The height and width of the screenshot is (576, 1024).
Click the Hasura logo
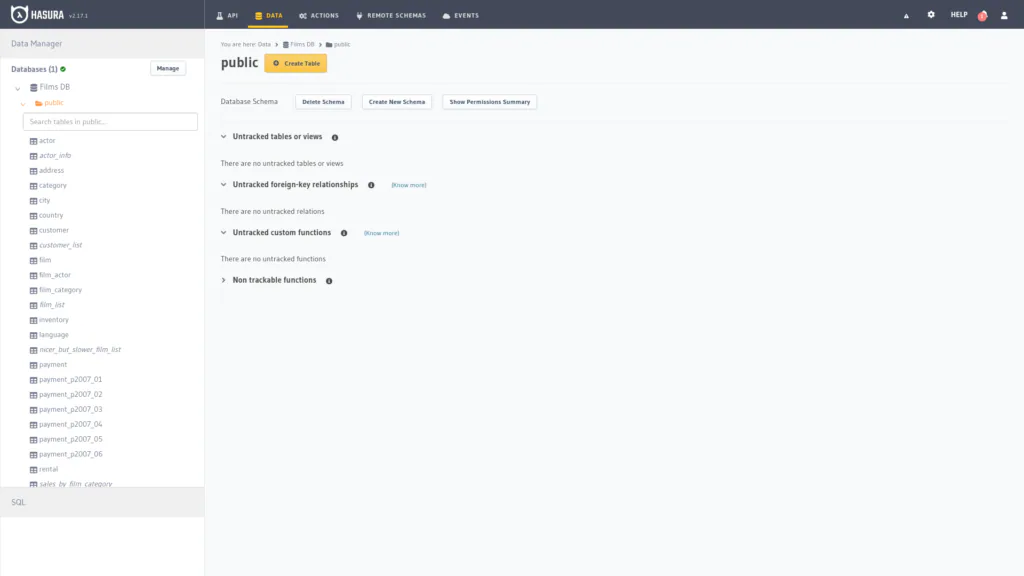(38, 14)
